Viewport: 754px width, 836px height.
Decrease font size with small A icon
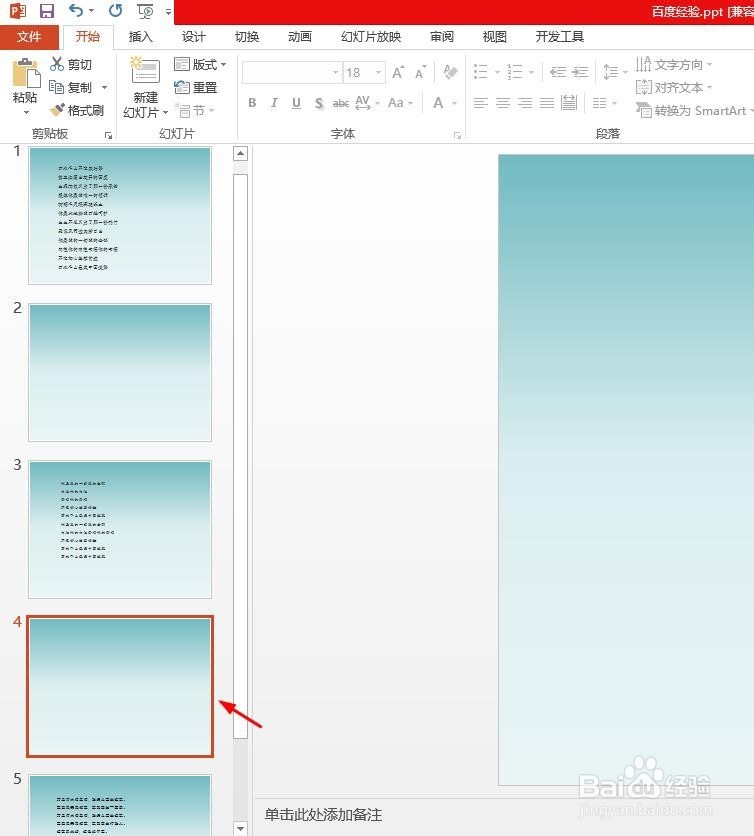[421, 73]
